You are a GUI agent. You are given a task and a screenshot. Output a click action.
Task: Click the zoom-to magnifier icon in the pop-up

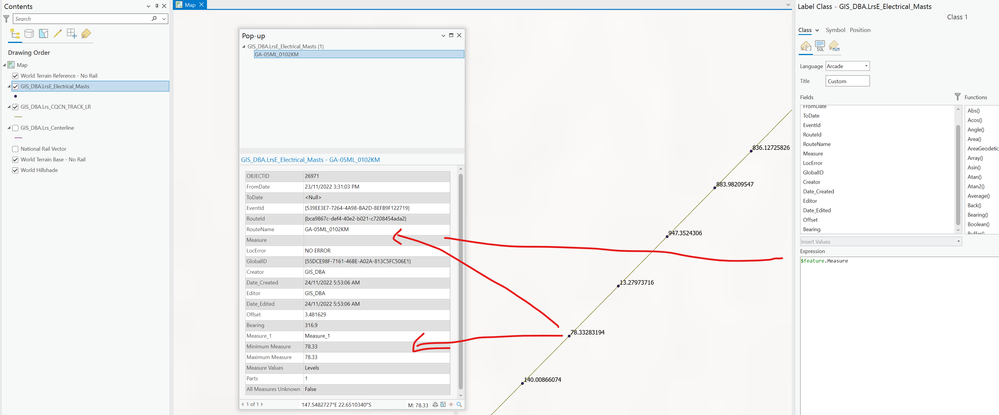459,404
